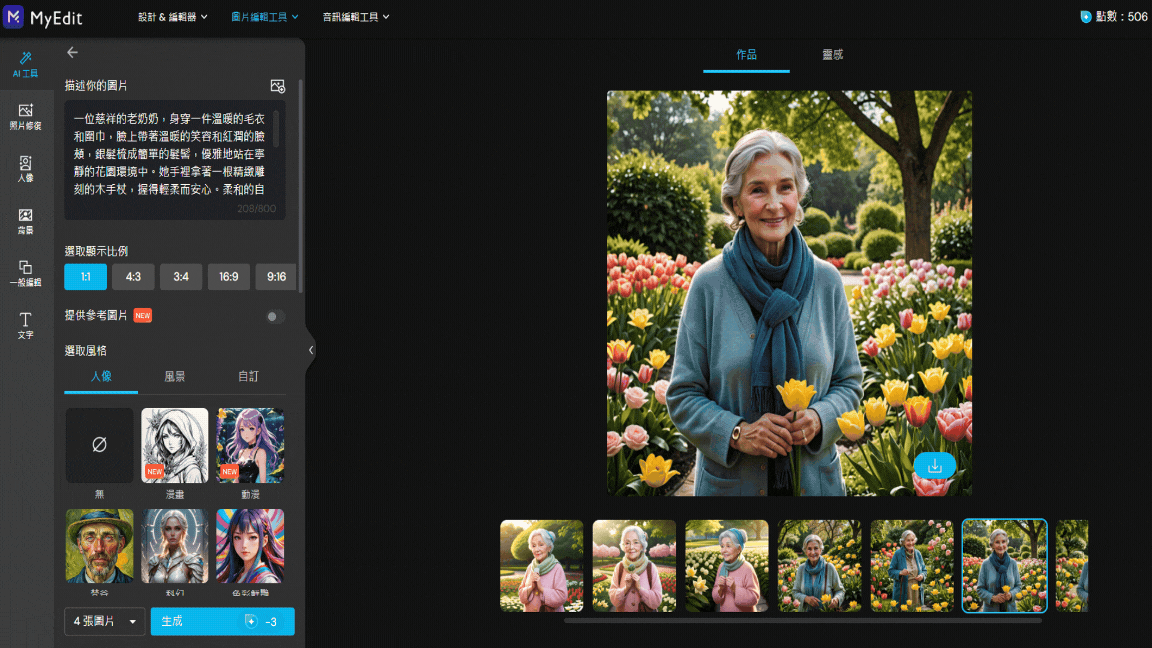Select the 自訂 style tab
This screenshot has height=648, width=1152.
248,377
